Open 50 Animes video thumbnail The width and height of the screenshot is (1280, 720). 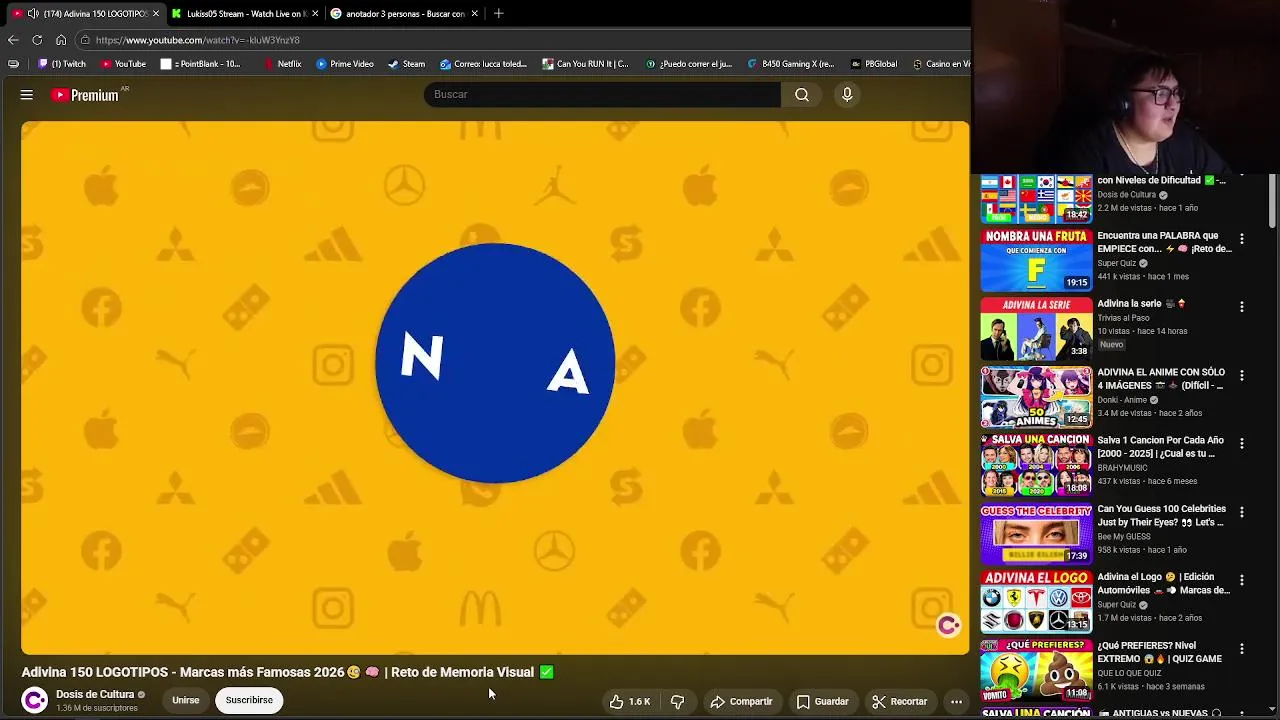pos(1036,397)
